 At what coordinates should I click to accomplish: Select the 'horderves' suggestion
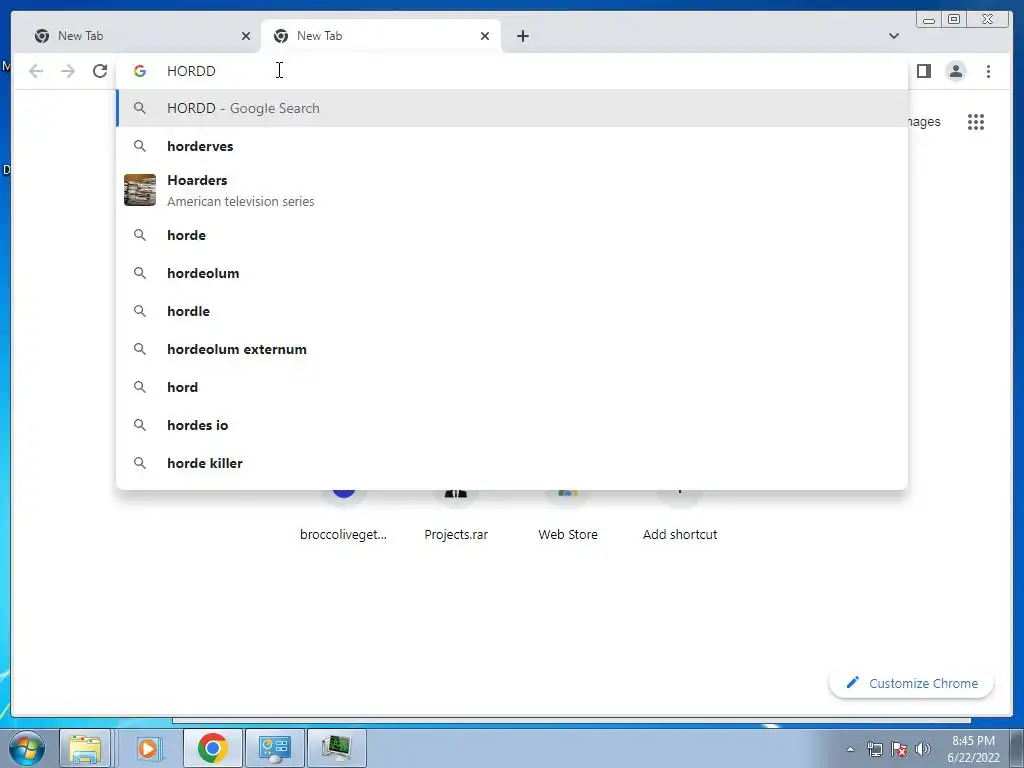coord(512,146)
